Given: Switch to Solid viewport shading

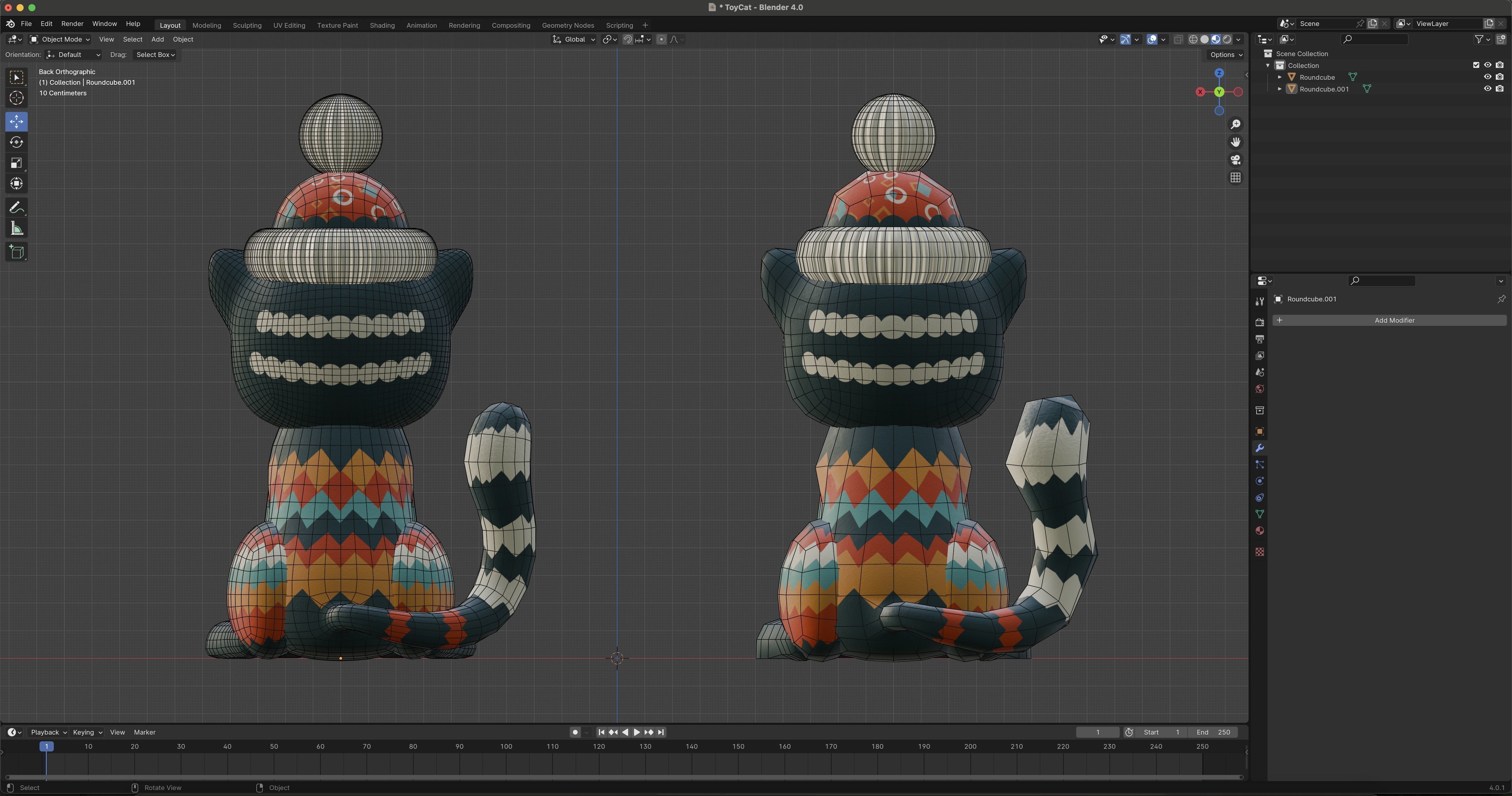Looking at the screenshot, I should [x=1205, y=39].
